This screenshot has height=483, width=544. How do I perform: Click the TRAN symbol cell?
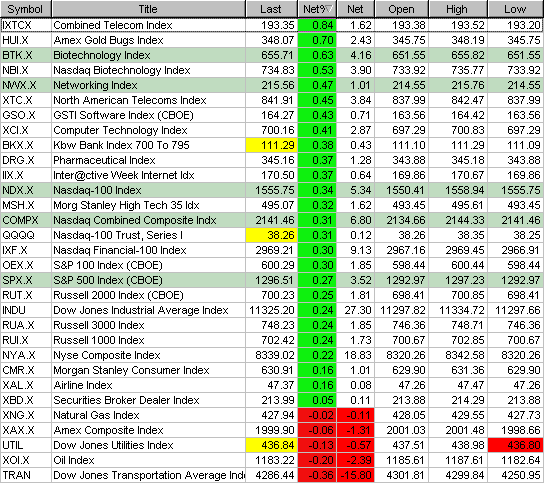(x=26, y=475)
